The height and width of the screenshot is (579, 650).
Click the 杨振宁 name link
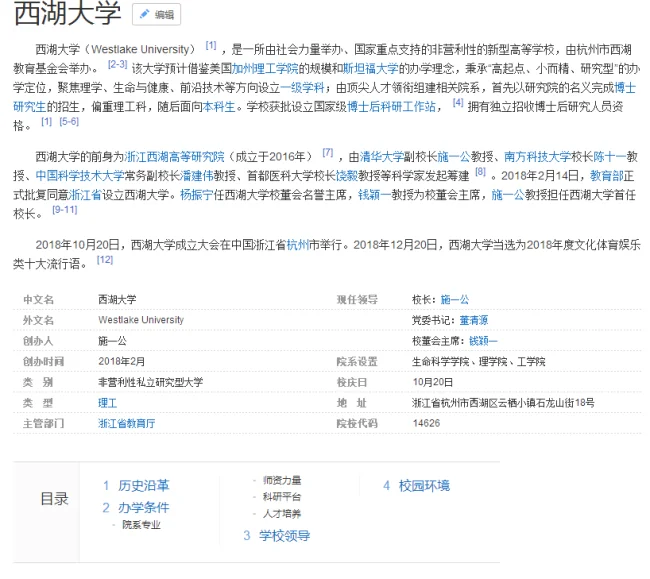[x=196, y=194]
